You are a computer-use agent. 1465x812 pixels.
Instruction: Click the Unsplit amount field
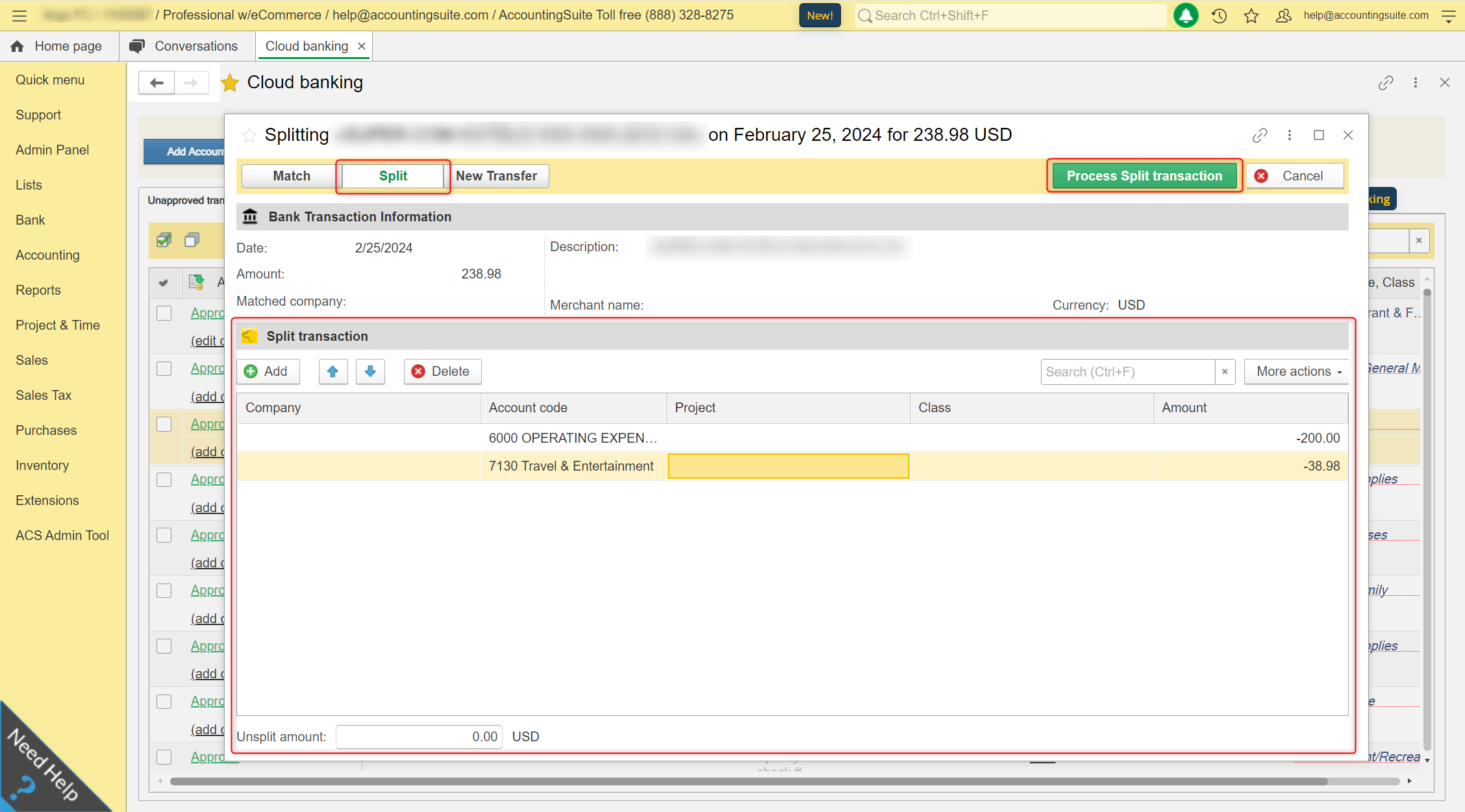(x=419, y=737)
